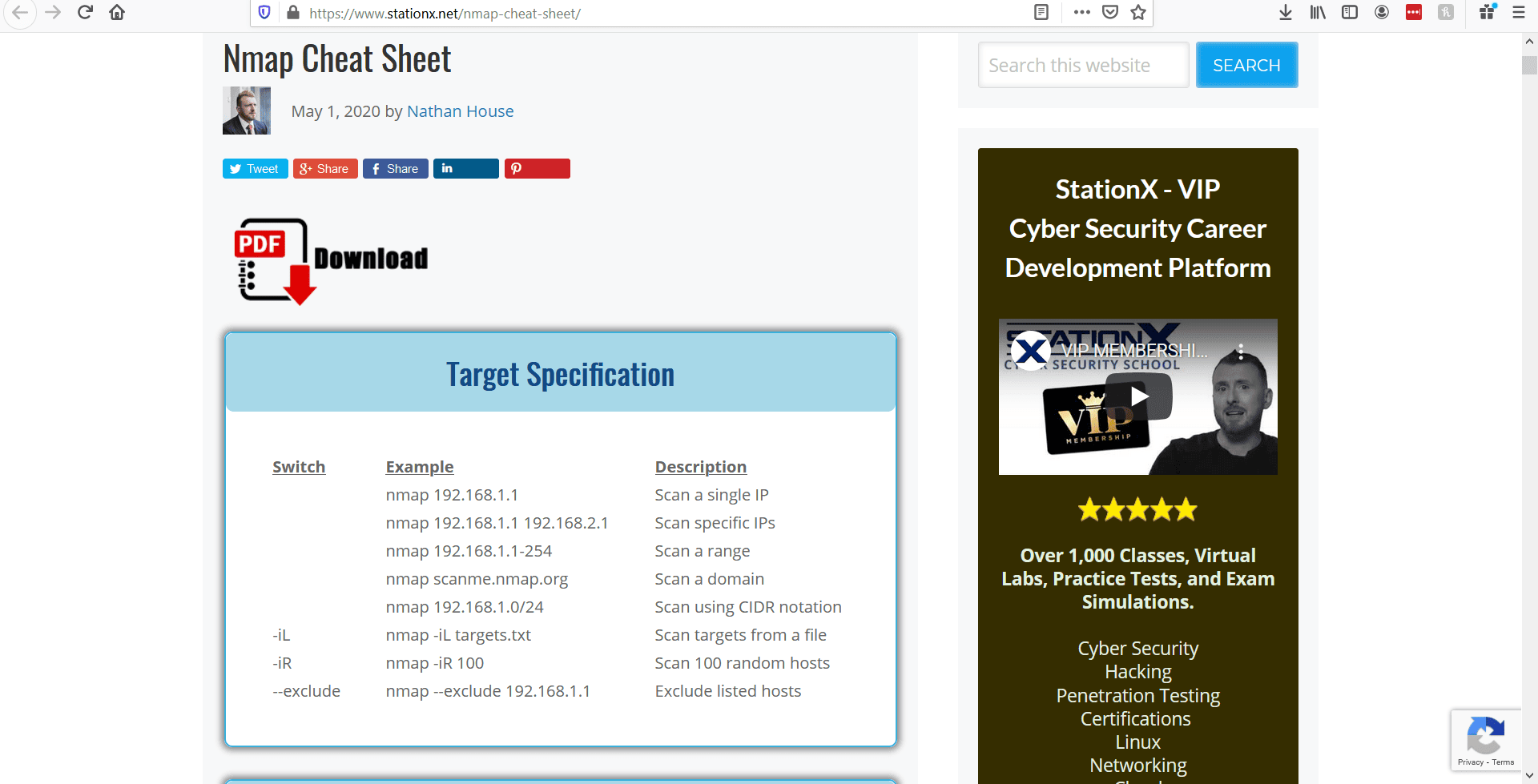This screenshot has width=1538, height=784.
Task: Click 'Networking' in the sidebar ad
Action: (x=1138, y=766)
